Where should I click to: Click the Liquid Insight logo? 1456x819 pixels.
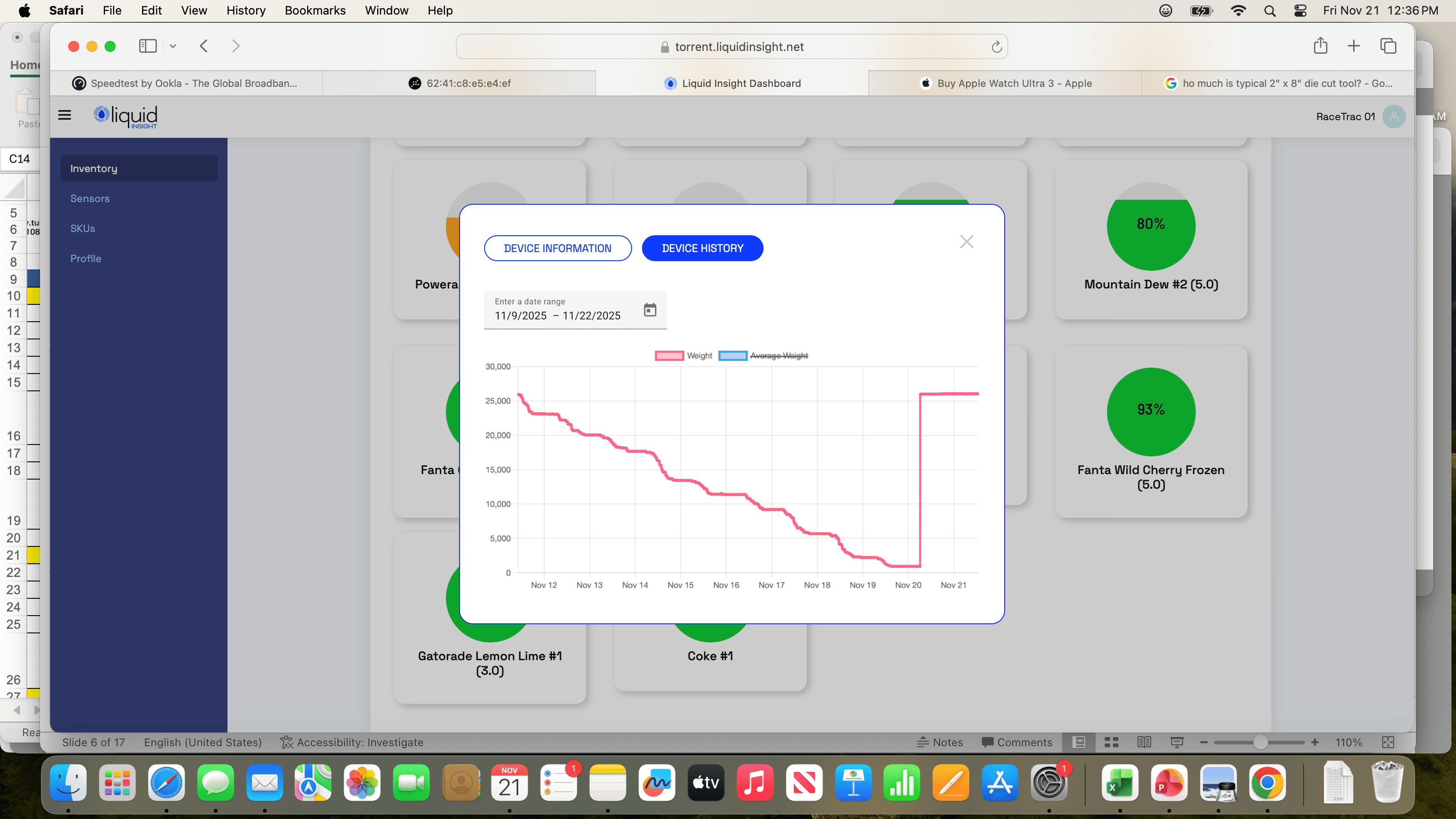tap(126, 116)
